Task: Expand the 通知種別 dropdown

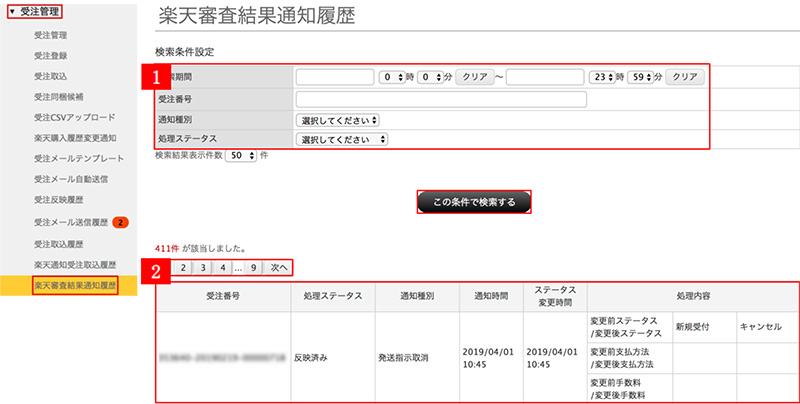Action: click(x=338, y=119)
